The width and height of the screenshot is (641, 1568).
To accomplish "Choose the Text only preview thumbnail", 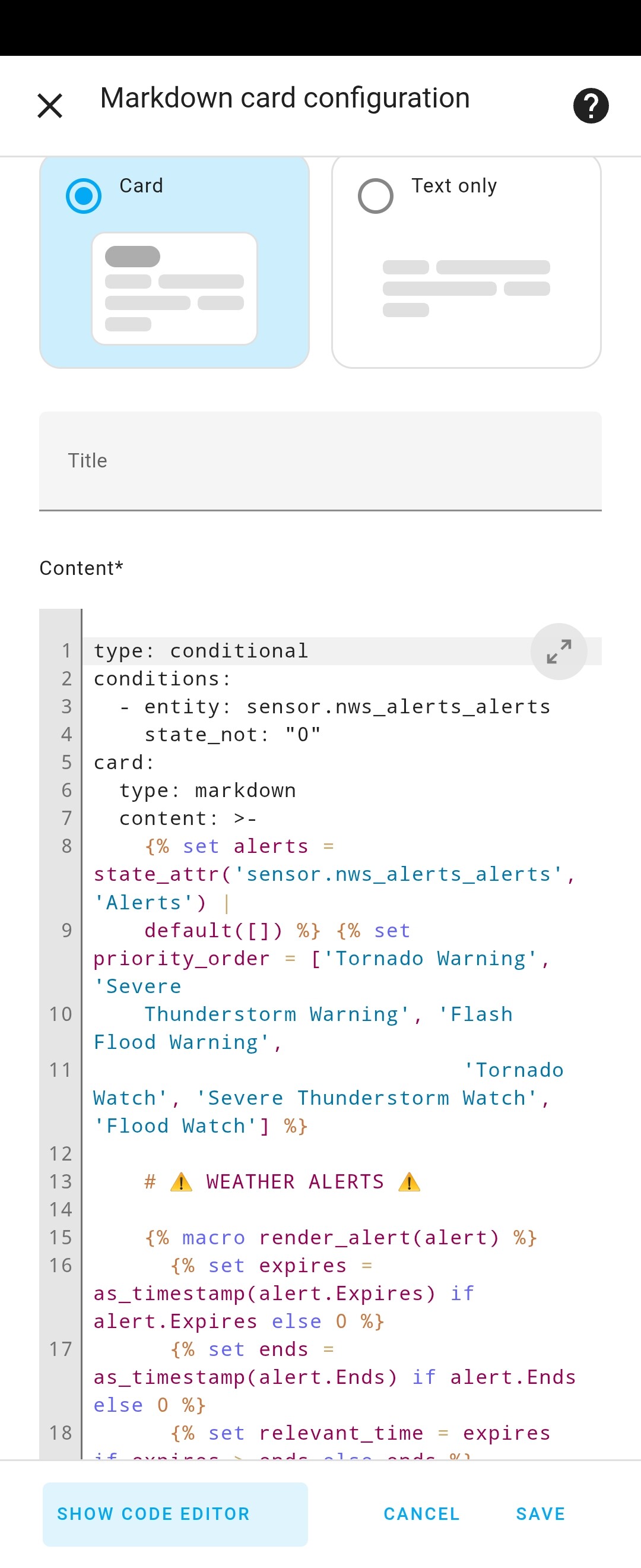I will (467, 289).
